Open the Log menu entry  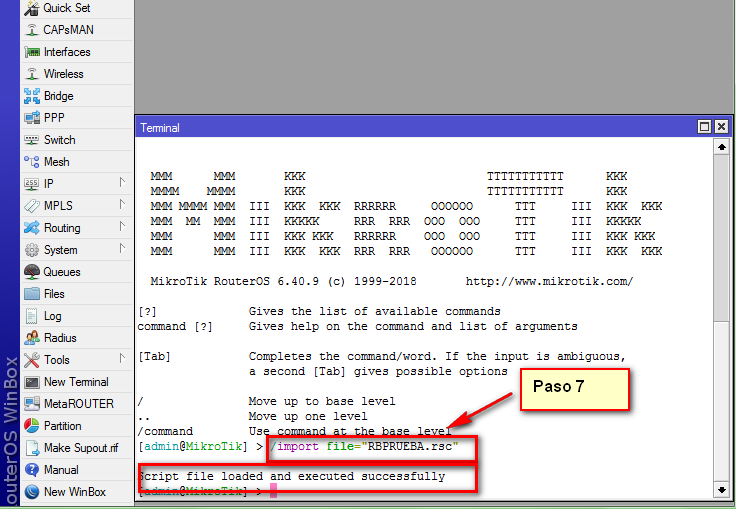coord(52,316)
